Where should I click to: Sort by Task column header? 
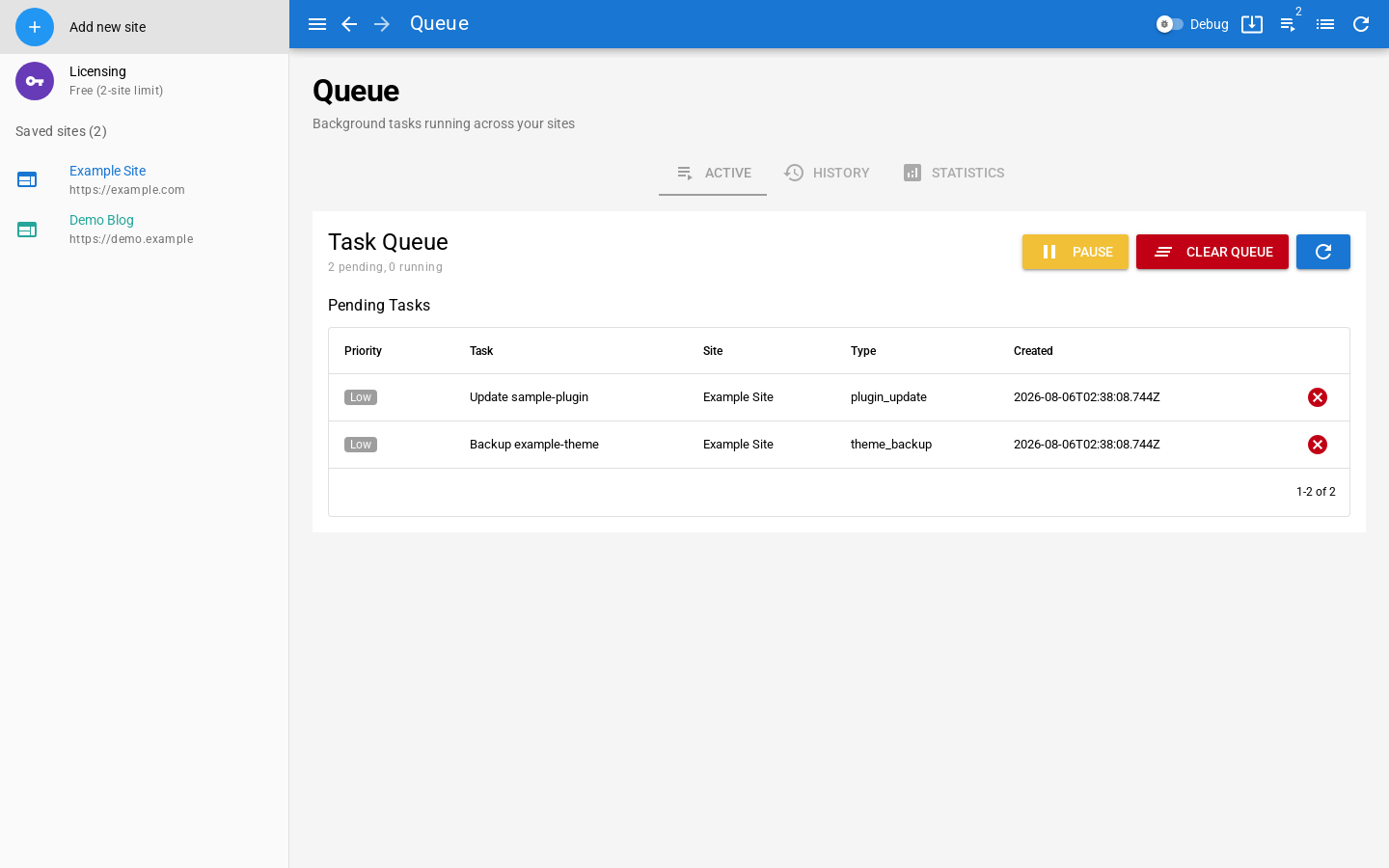click(x=481, y=351)
